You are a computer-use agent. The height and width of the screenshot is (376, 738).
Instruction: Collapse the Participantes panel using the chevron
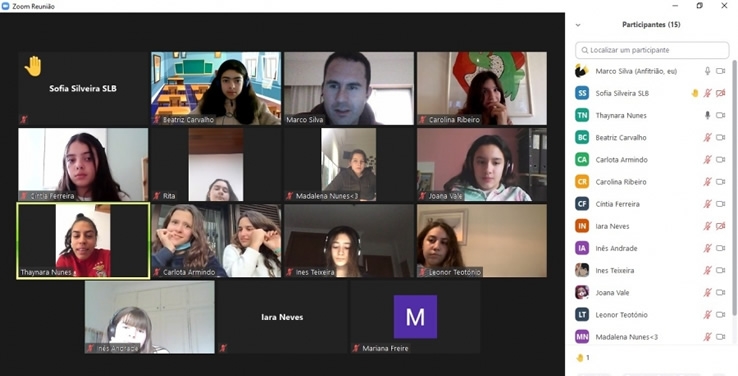point(578,25)
